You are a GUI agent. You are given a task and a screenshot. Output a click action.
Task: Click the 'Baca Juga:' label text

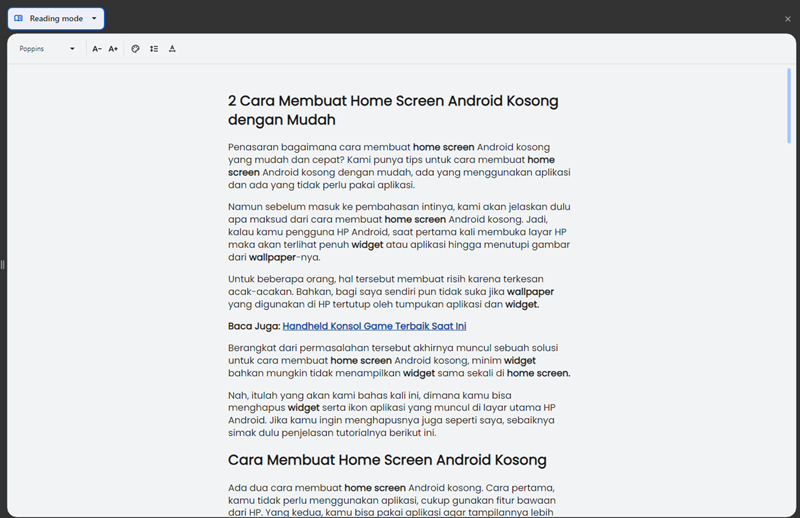pos(254,326)
